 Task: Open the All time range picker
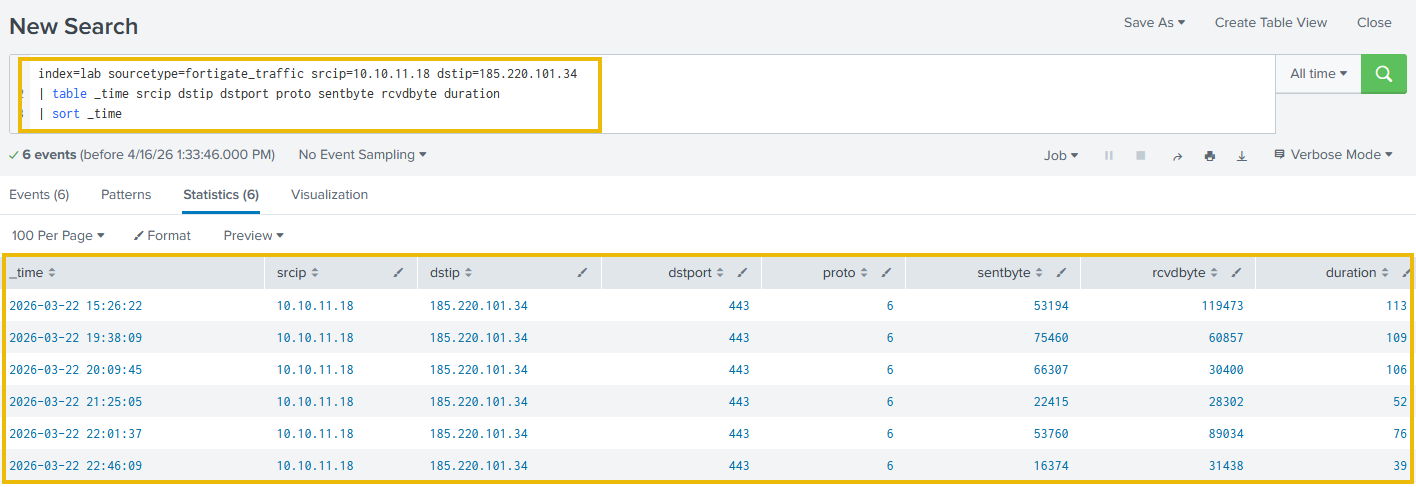pos(1318,74)
